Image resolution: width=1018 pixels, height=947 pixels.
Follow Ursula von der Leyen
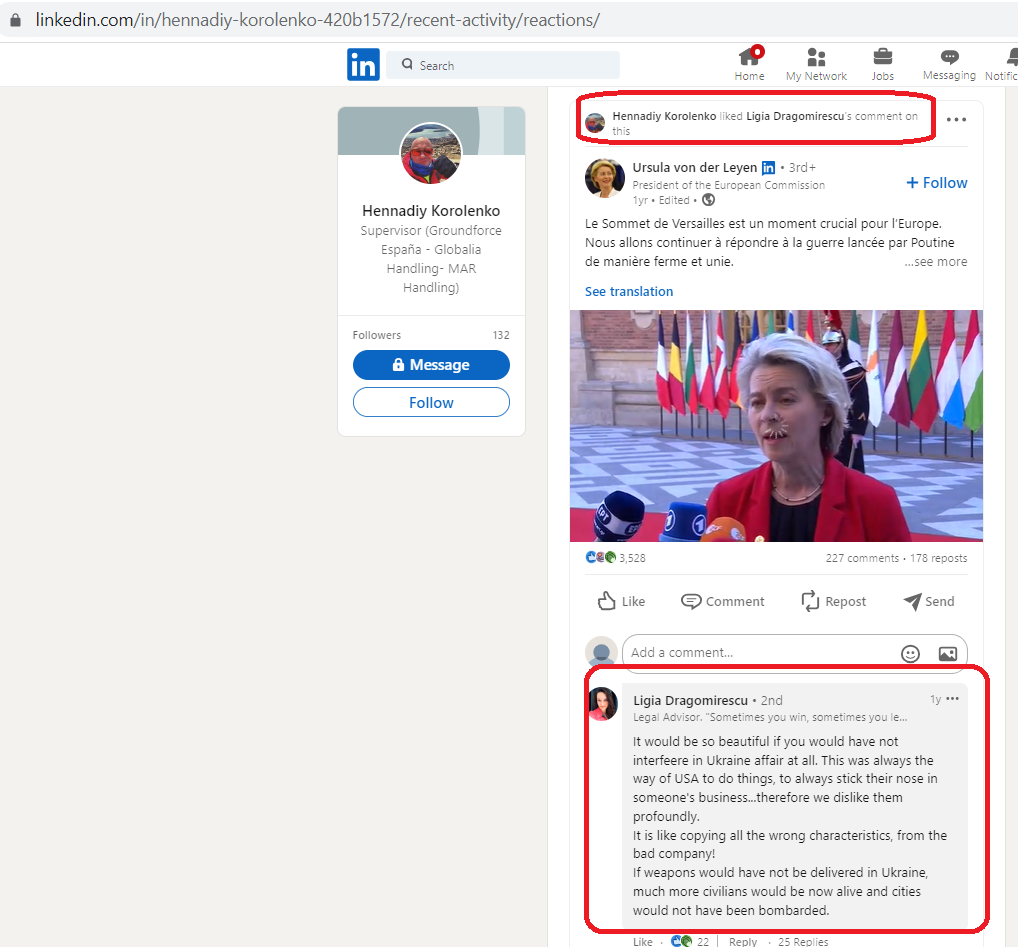936,183
